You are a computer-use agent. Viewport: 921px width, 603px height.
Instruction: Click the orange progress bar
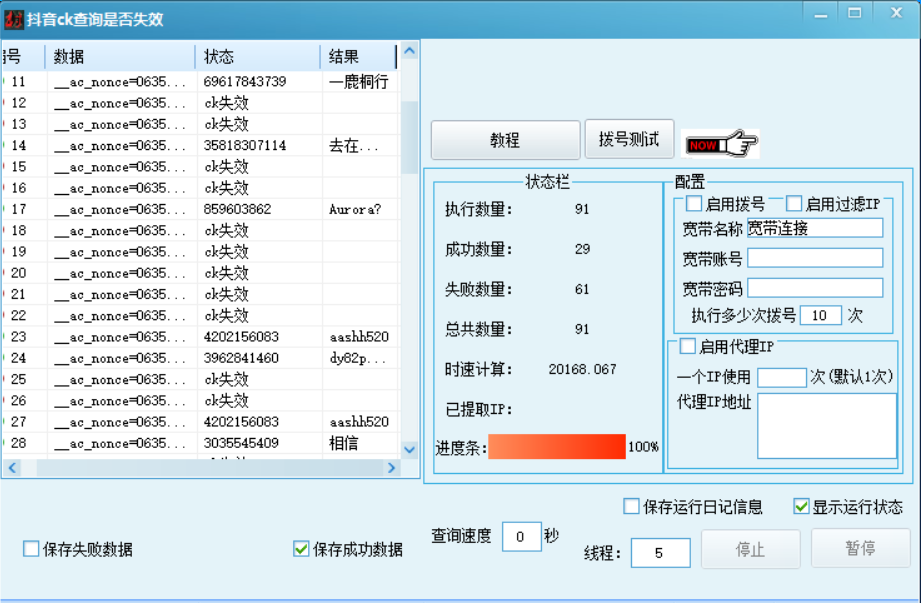click(556, 447)
